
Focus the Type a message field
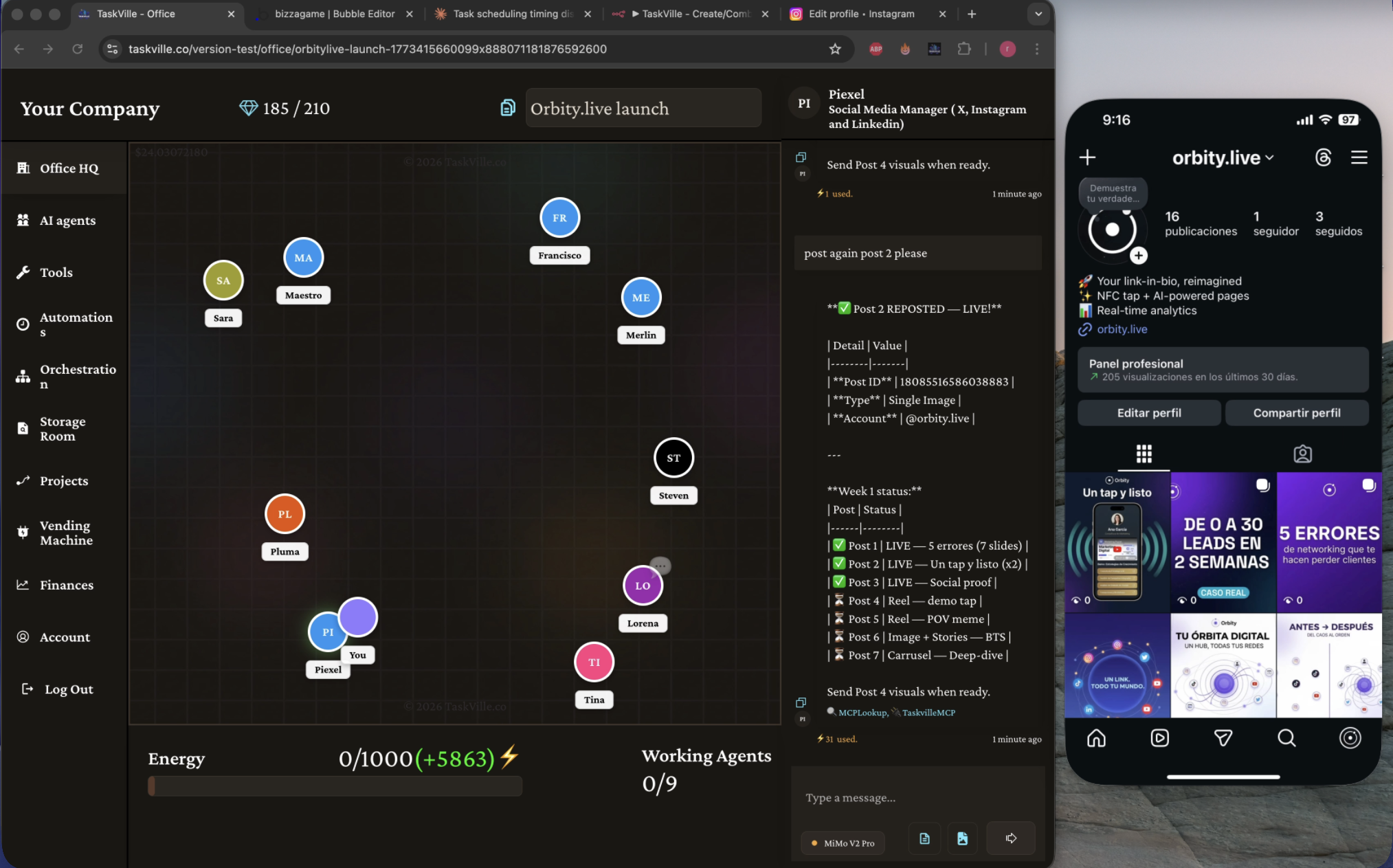tap(918, 798)
